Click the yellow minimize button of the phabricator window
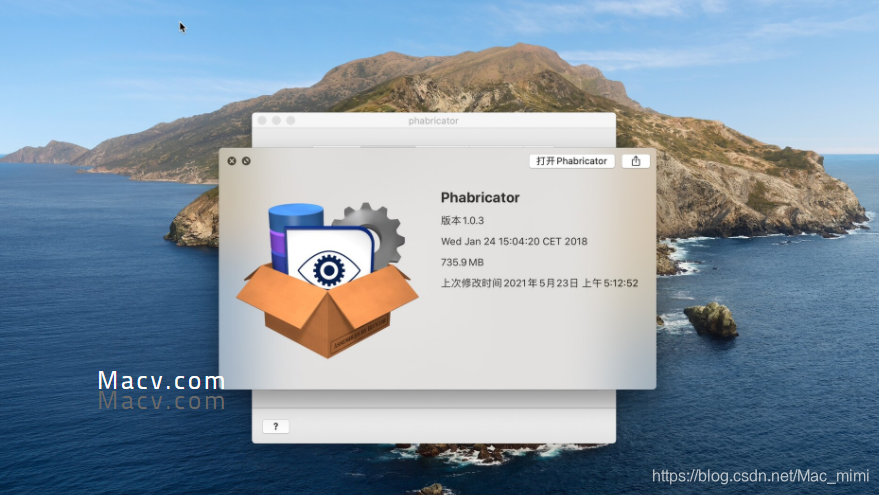 click(x=276, y=121)
